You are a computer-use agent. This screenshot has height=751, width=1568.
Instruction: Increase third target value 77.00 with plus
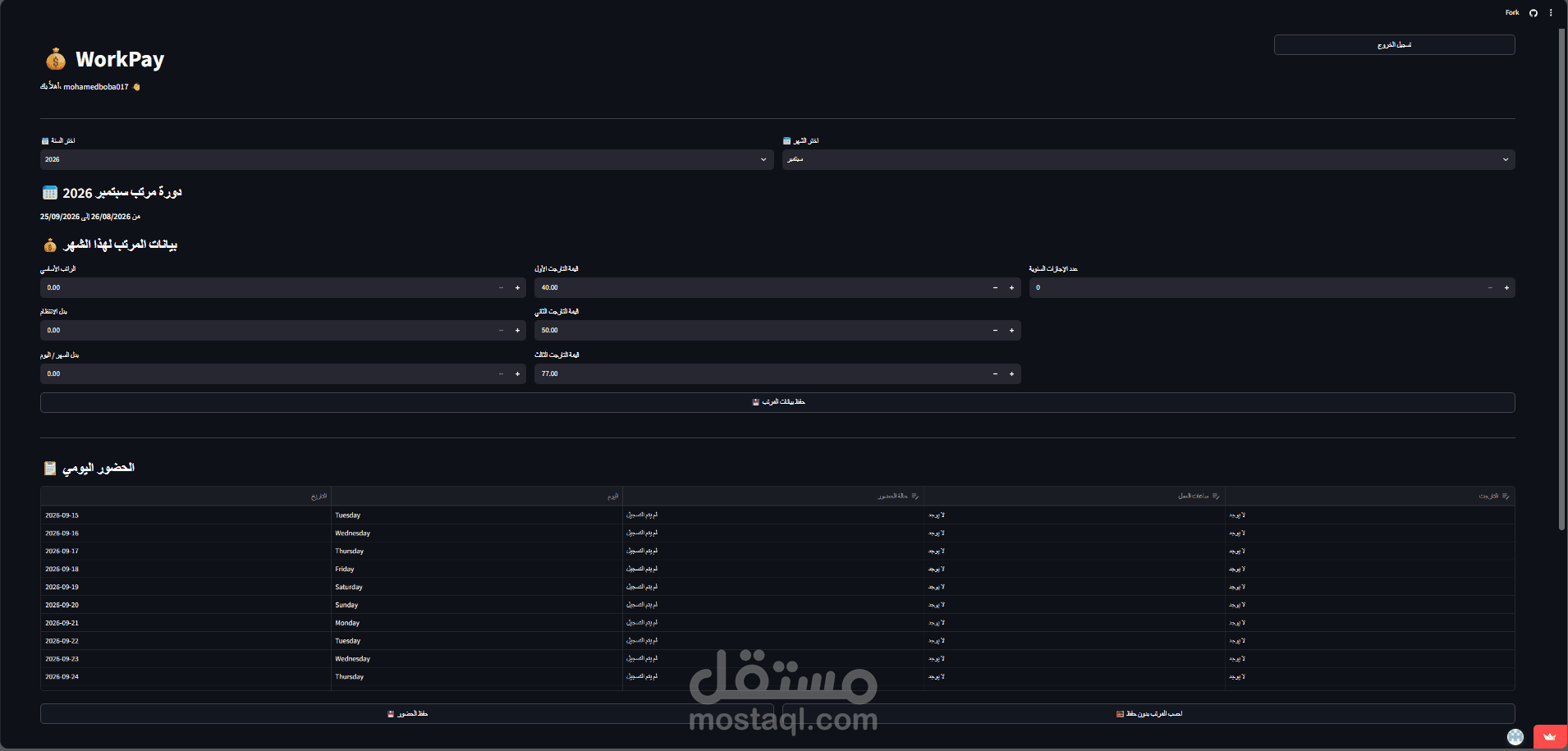[1011, 373]
